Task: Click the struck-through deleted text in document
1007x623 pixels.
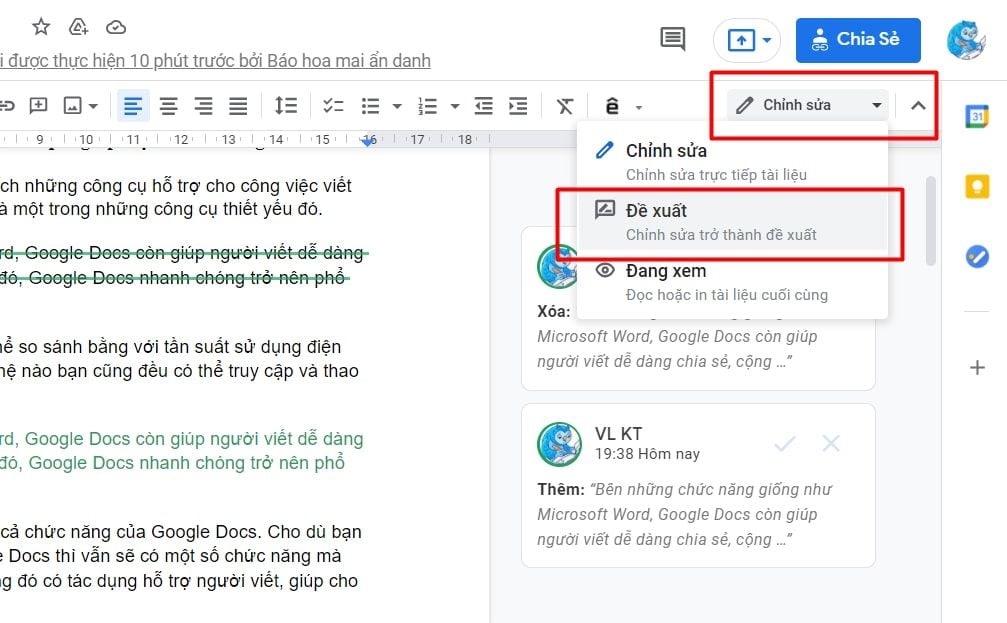Action: (x=183, y=265)
